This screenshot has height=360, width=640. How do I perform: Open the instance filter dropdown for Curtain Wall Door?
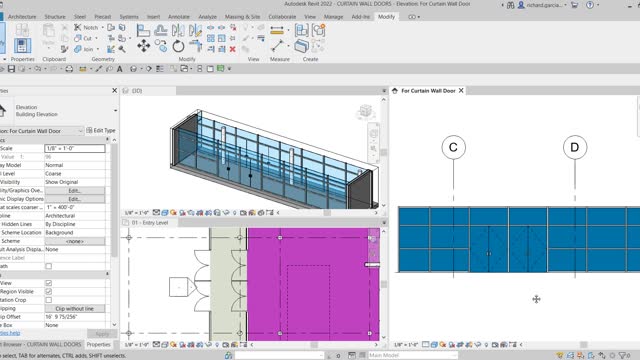pos(80,131)
